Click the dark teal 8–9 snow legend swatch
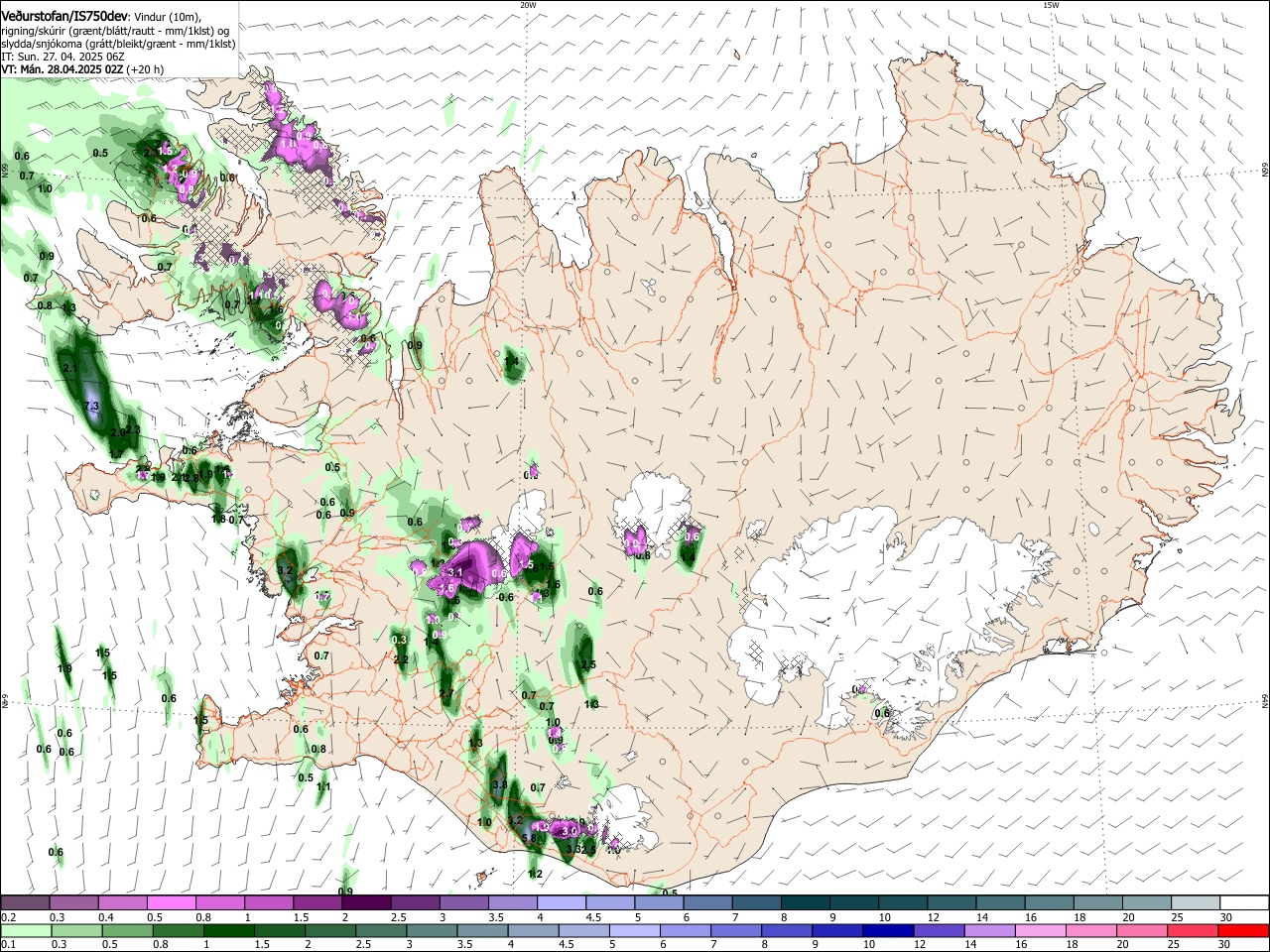 point(806,902)
